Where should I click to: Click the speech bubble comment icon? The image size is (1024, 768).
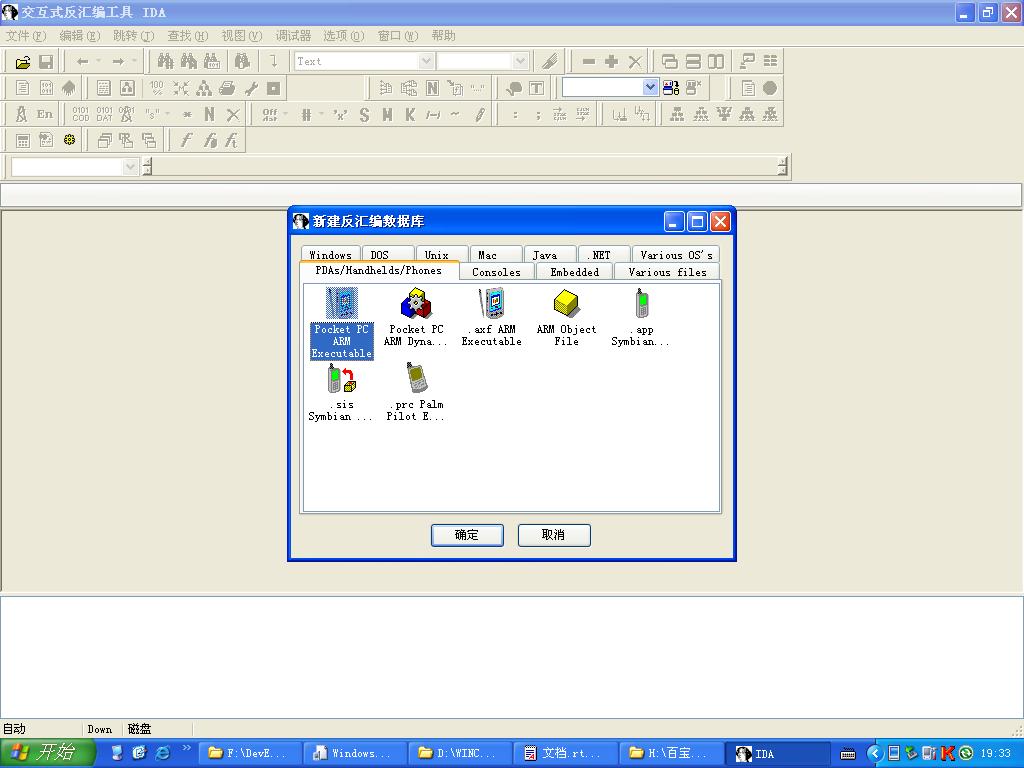[514, 88]
